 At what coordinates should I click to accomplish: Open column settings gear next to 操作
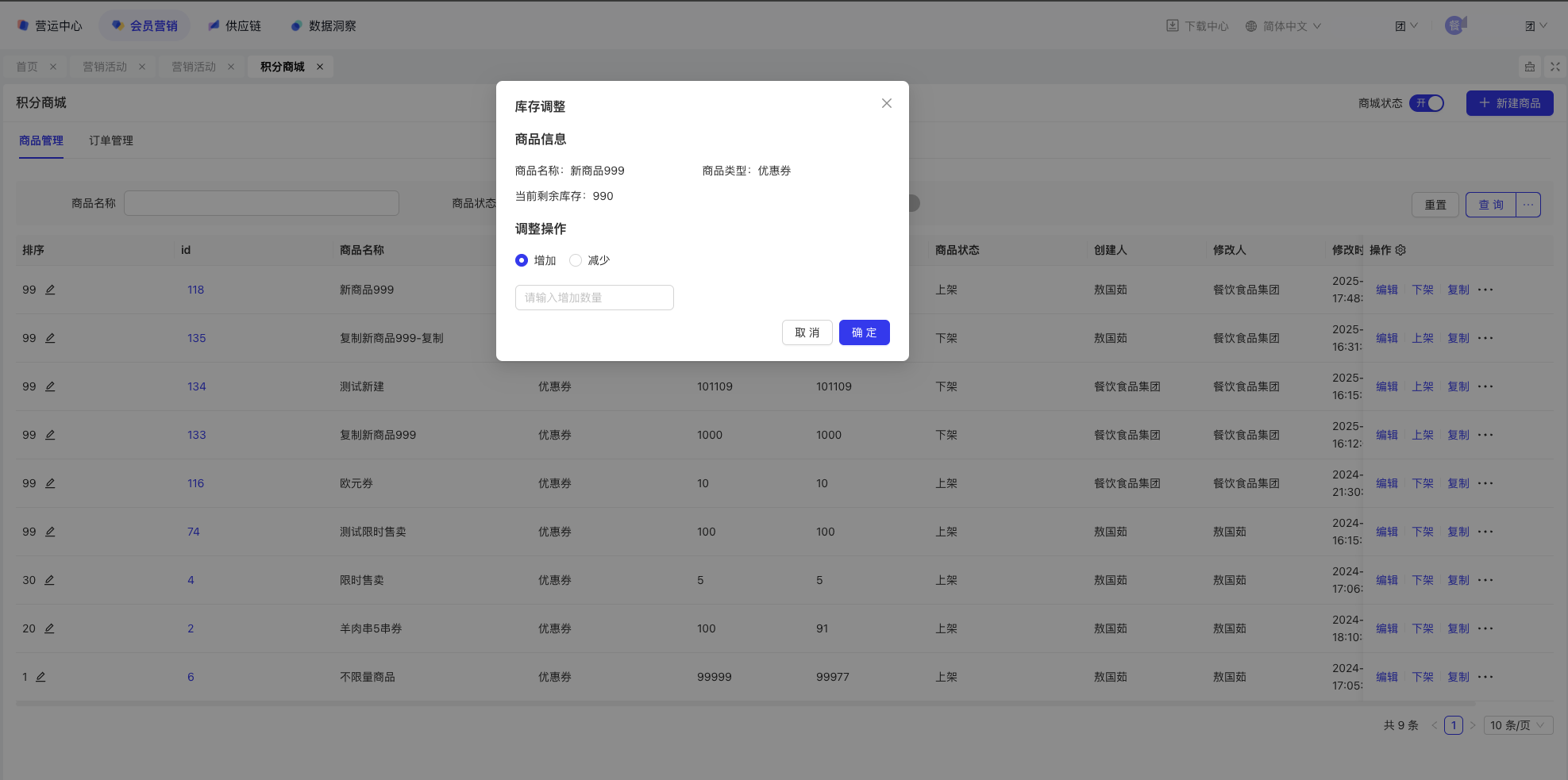pyautogui.click(x=1400, y=250)
